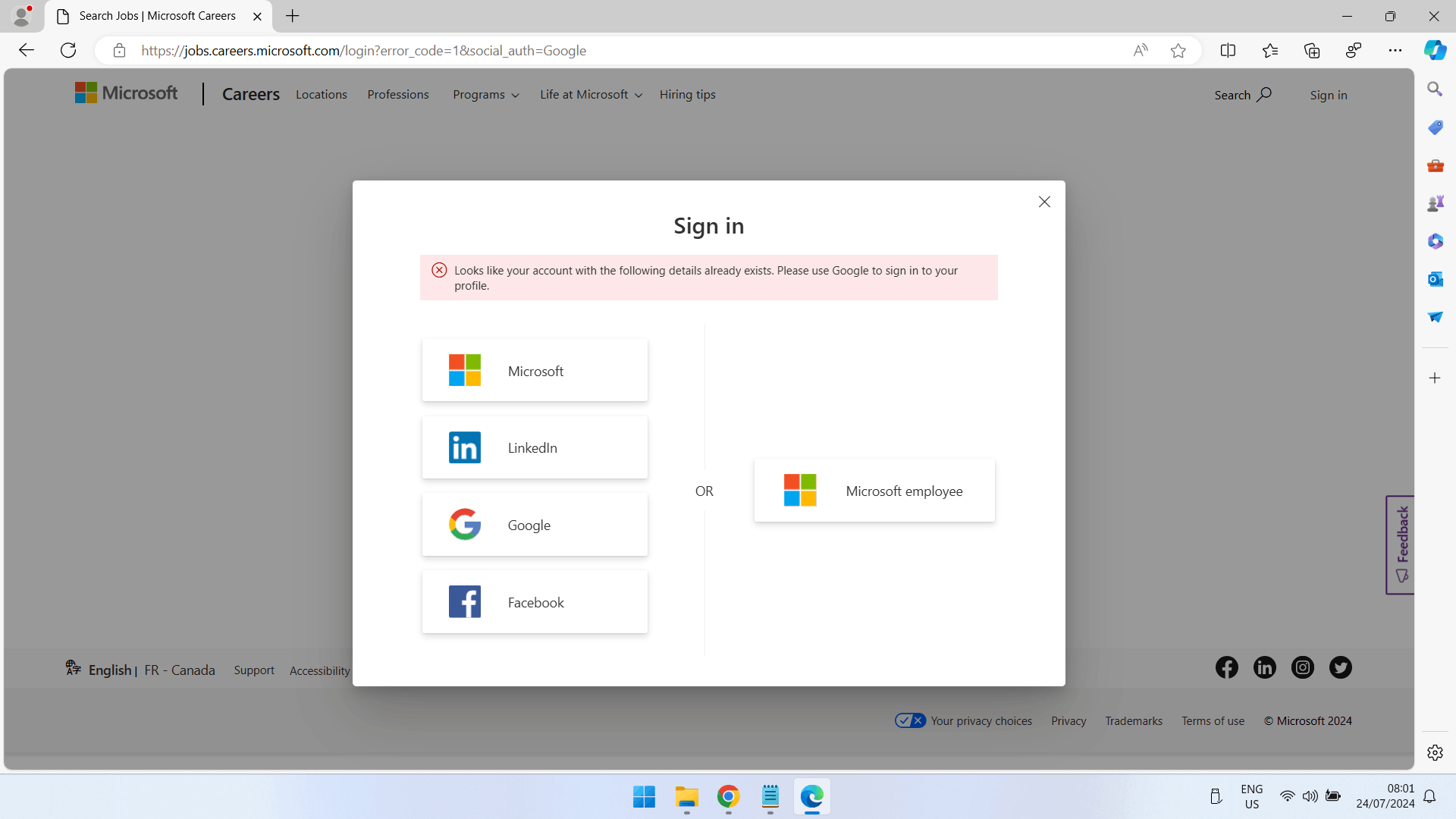Open footer Twitter social icon

[x=1340, y=667]
